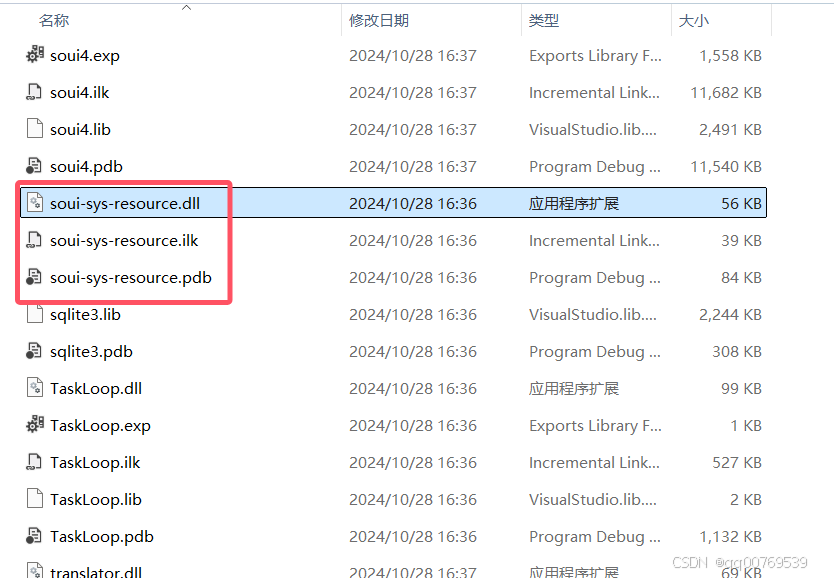Click the TaskLoop.dll application extension icon
834x578 pixels.
pos(33,388)
